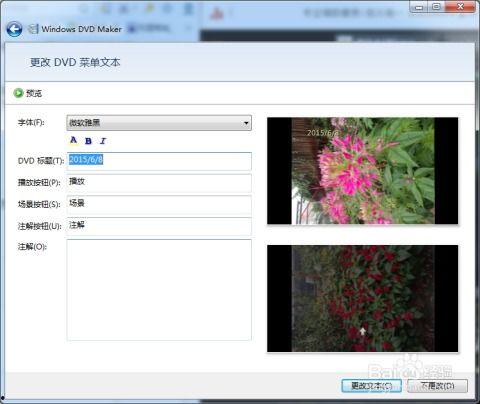
Task: Select the pink flower menu preview thumbnail
Action: (363, 171)
